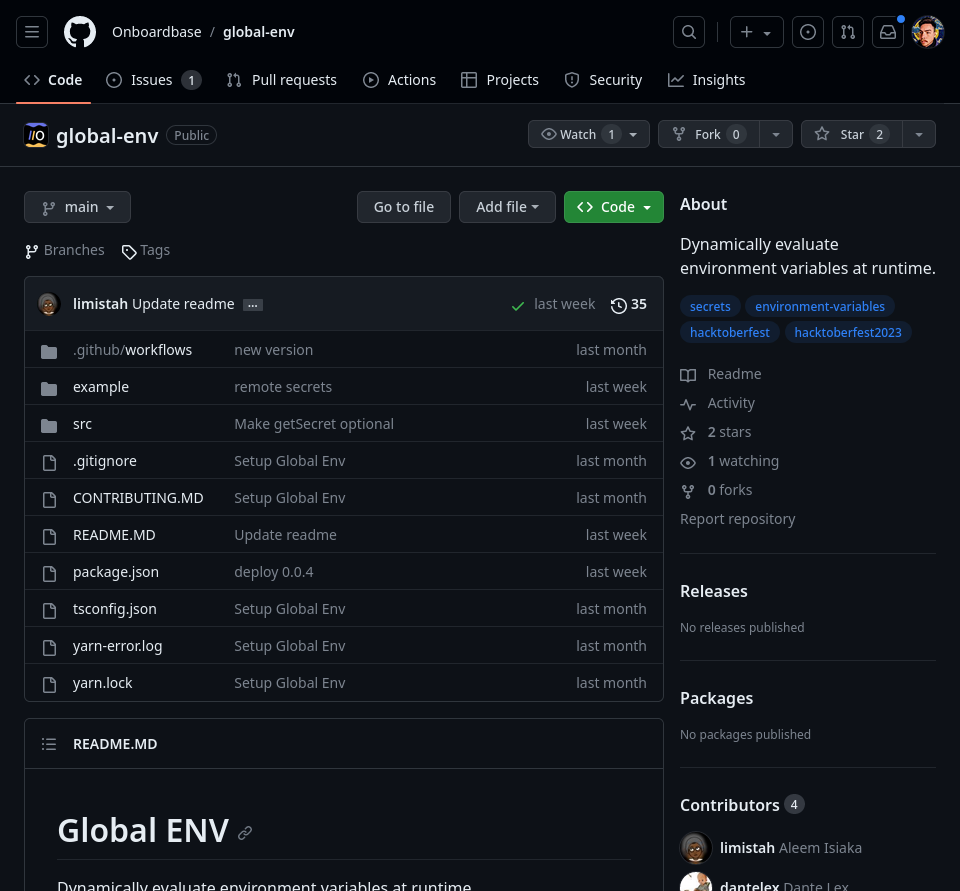
Task: Open notifications inbox icon
Action: pos(888,32)
